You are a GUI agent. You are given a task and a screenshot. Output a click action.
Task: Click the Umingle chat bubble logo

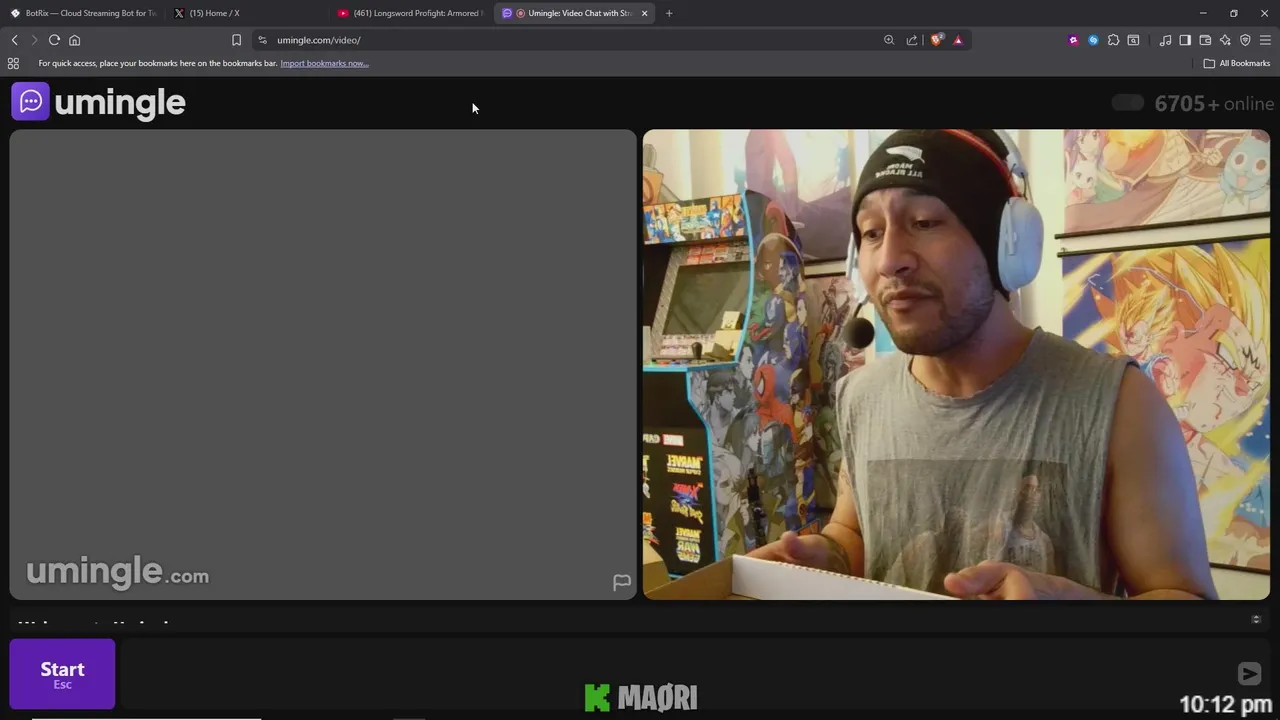30,102
